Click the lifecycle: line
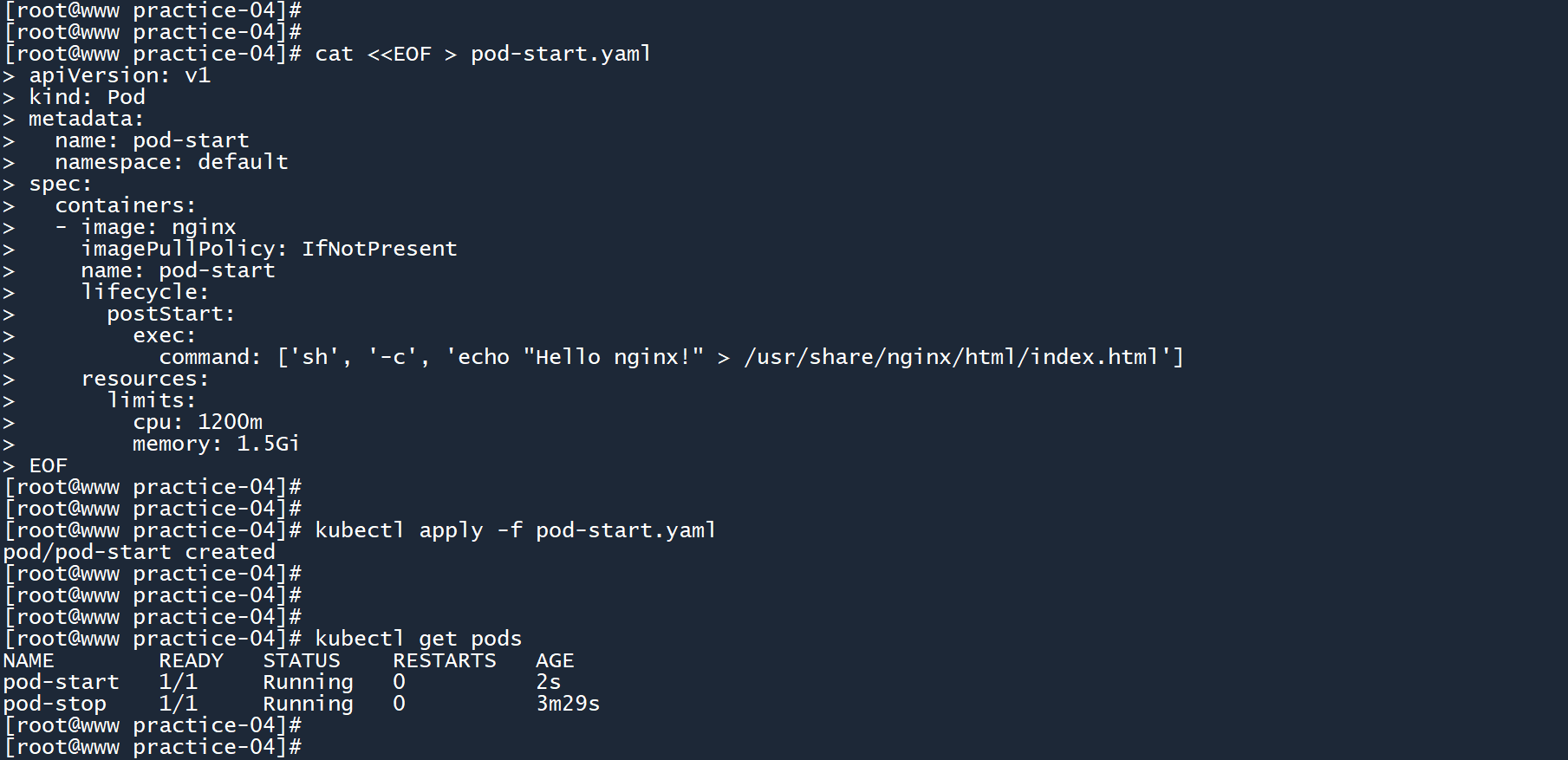Screen dimensions: 1568x760 pos(145,292)
